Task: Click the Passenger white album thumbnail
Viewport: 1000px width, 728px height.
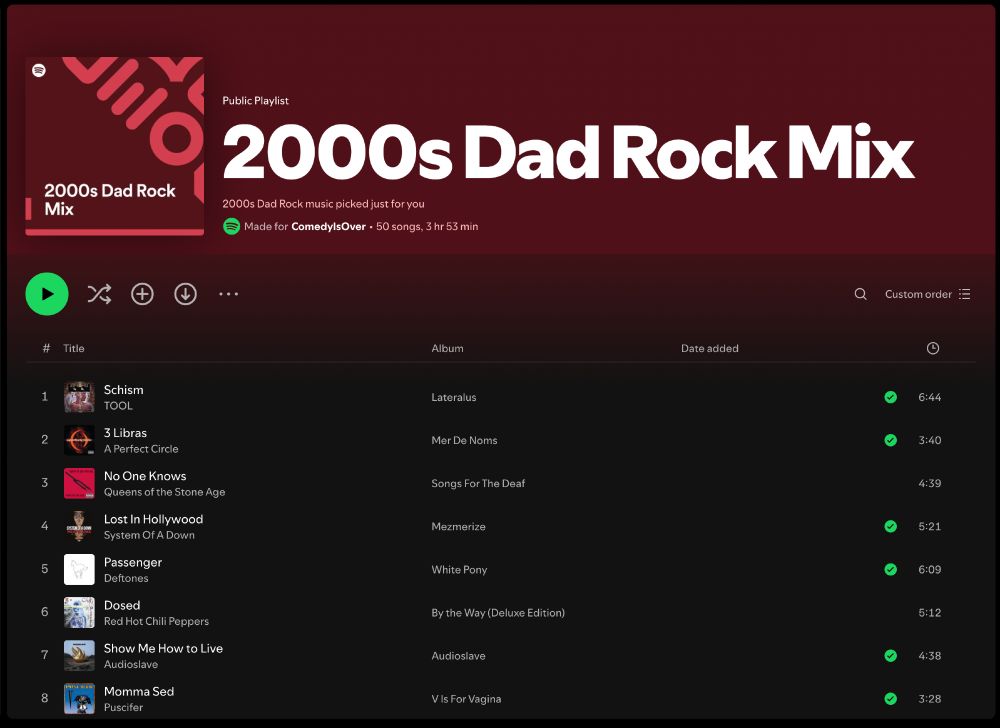Action: 79,569
